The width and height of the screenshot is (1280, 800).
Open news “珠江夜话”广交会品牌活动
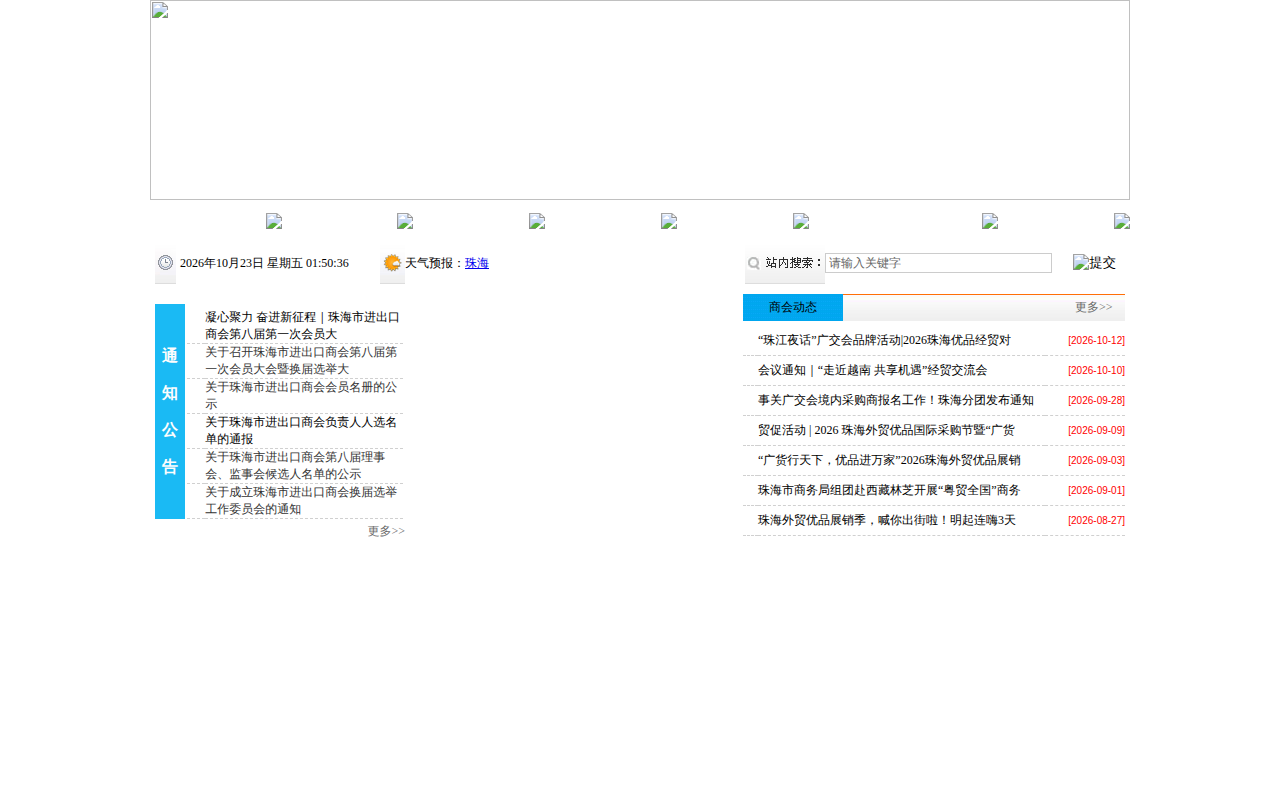885,341
